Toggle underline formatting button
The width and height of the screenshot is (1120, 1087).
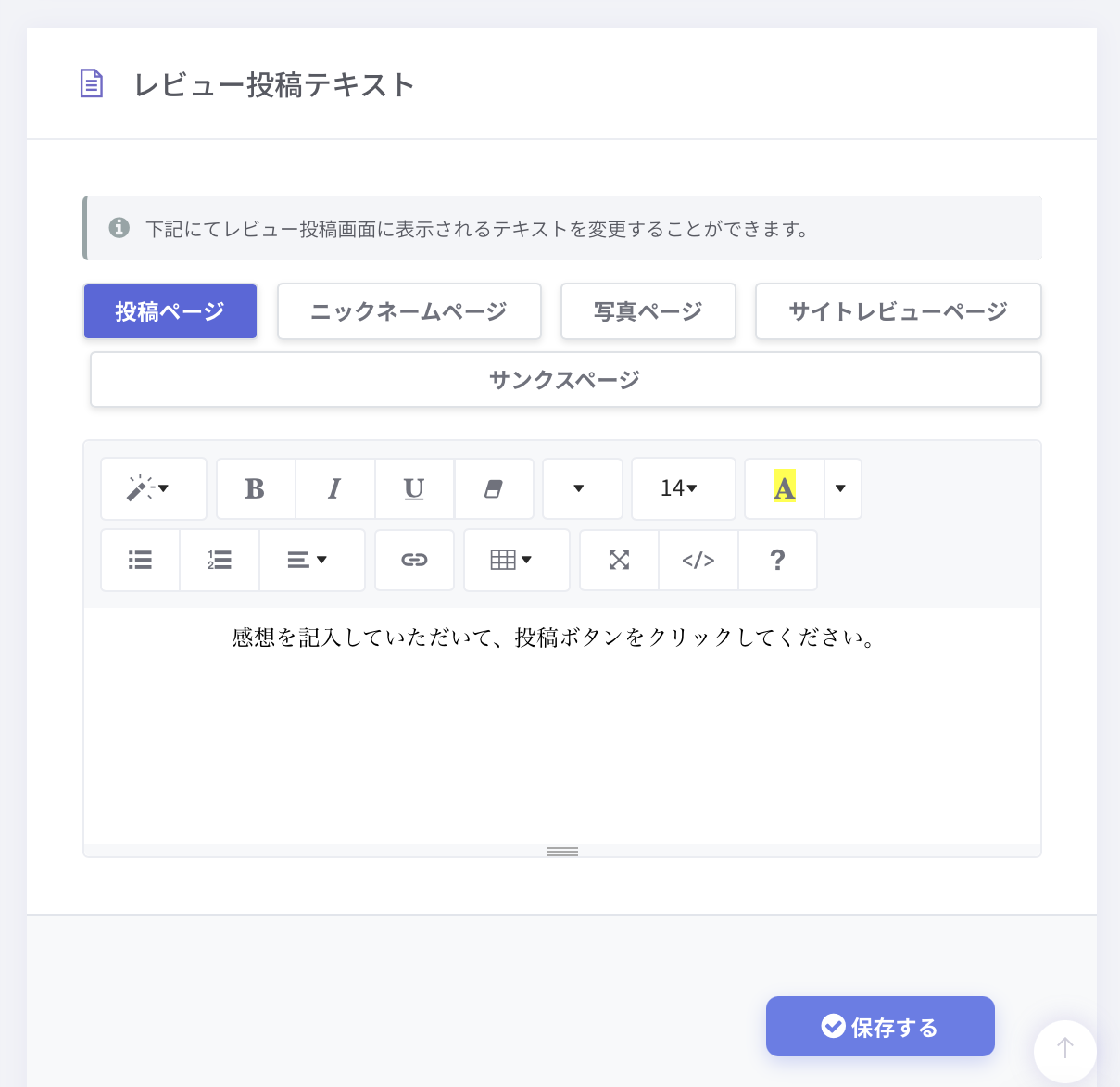tap(414, 488)
